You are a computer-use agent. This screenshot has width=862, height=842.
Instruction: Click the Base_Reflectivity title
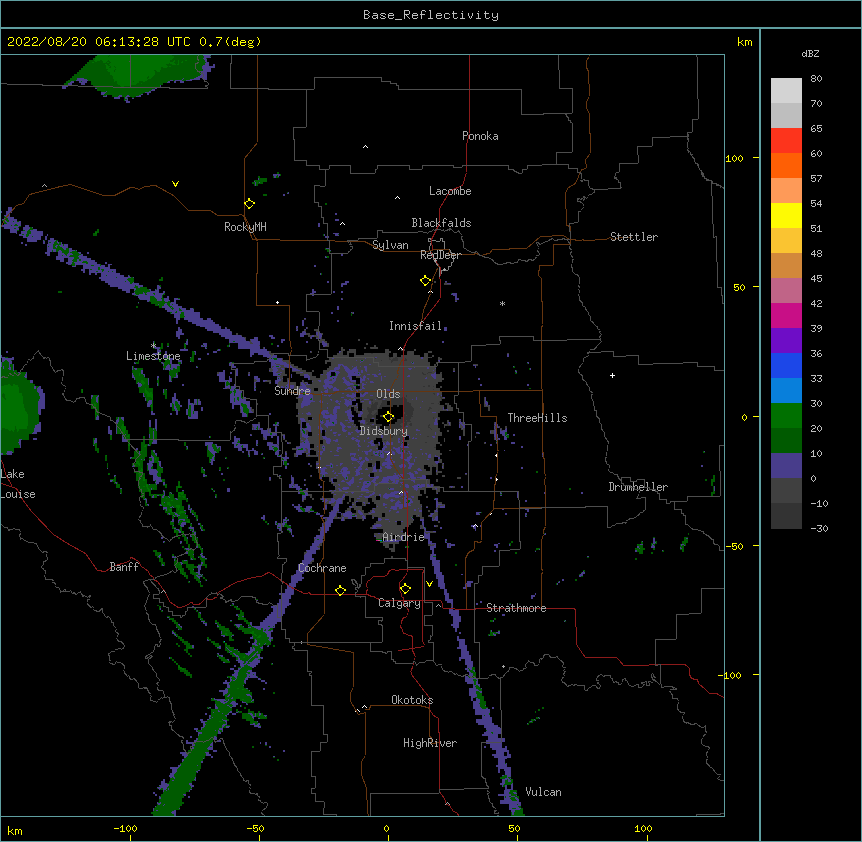click(x=431, y=15)
